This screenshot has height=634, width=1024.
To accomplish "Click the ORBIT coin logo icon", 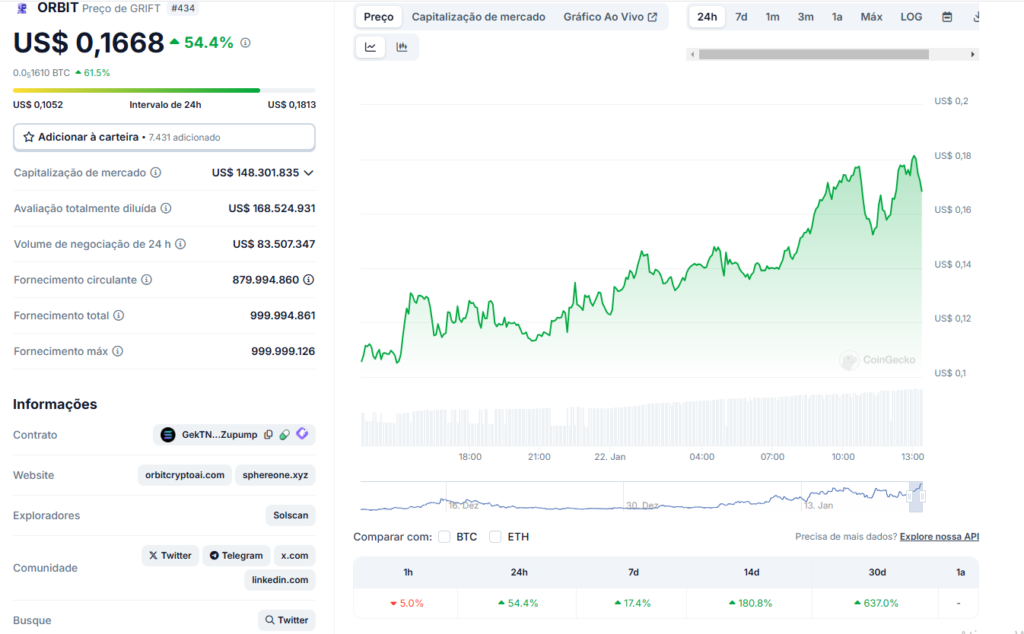I will 22,8.
